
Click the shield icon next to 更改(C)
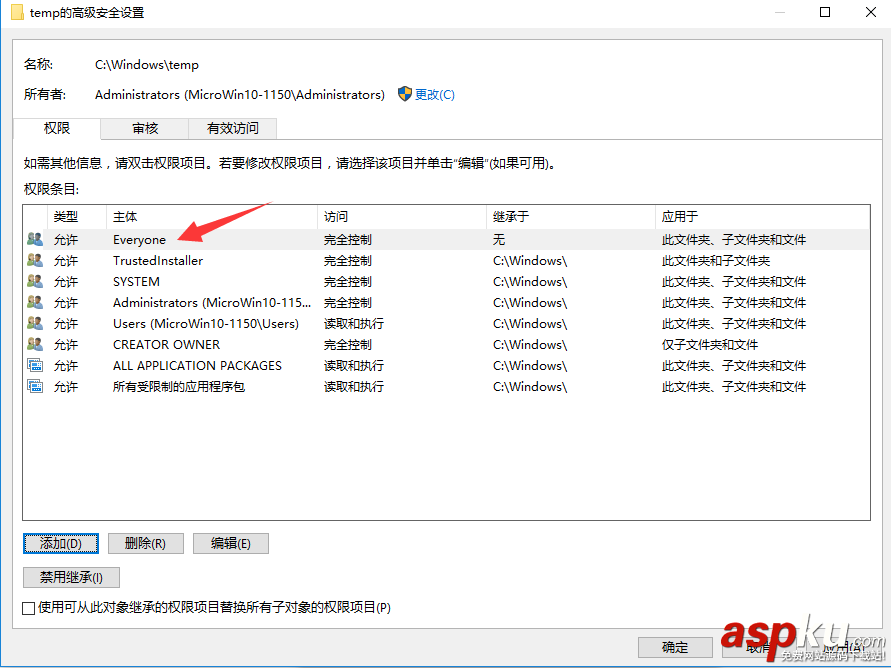click(x=405, y=94)
